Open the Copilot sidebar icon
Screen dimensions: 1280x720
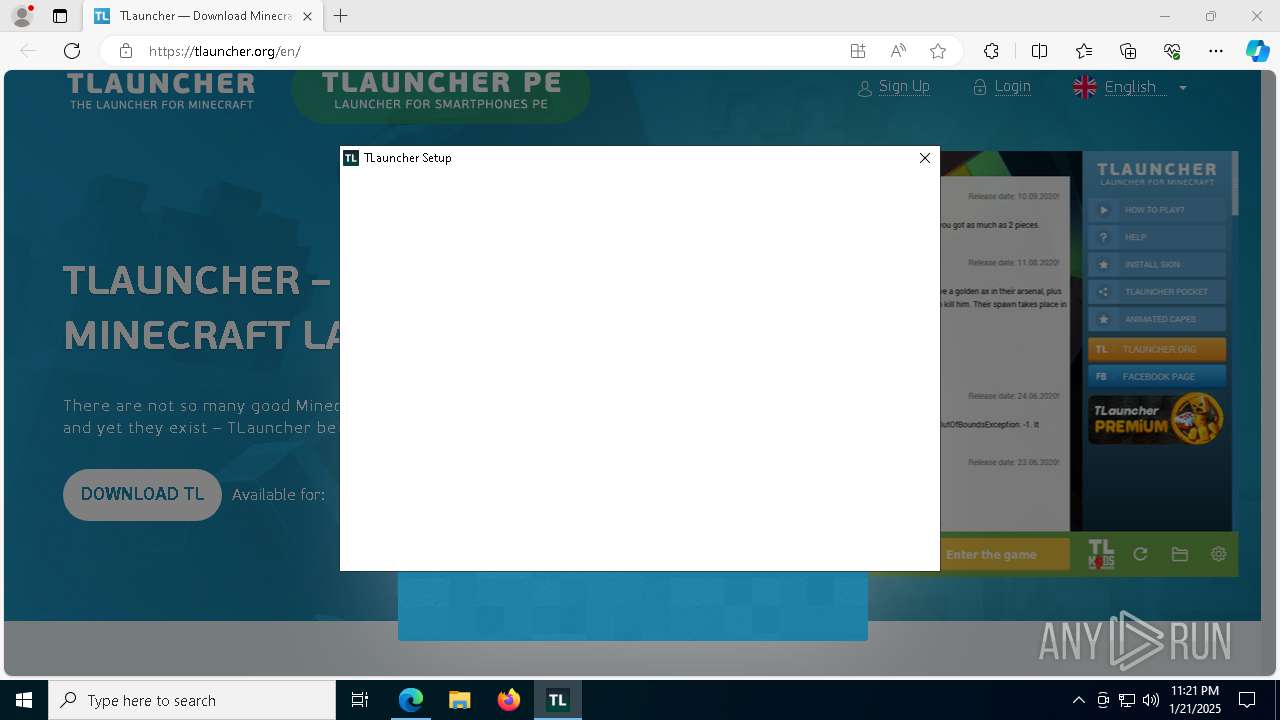(1258, 51)
